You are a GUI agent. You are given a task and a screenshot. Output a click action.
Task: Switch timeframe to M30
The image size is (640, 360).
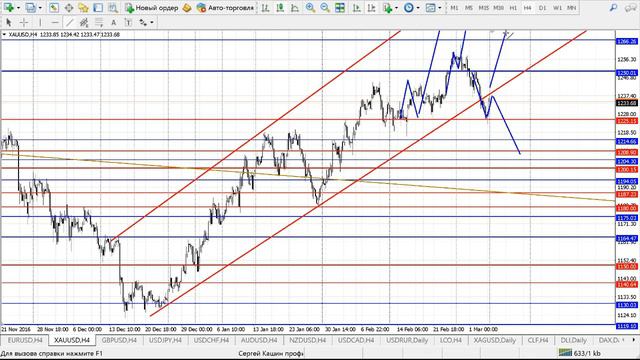pos(498,8)
